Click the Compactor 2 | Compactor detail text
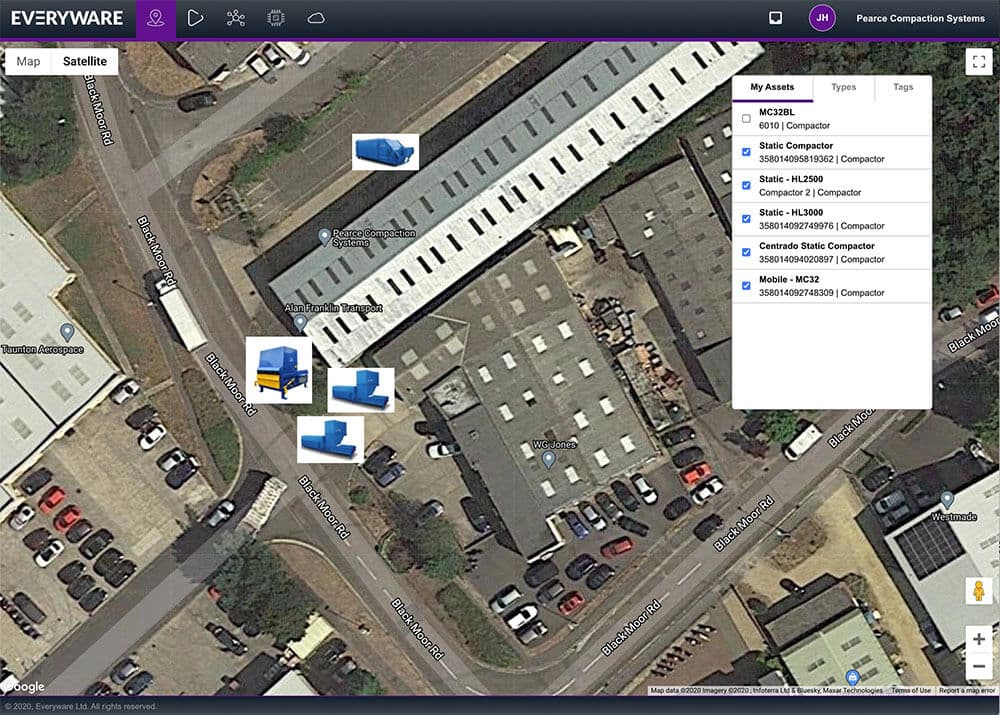 [810, 193]
